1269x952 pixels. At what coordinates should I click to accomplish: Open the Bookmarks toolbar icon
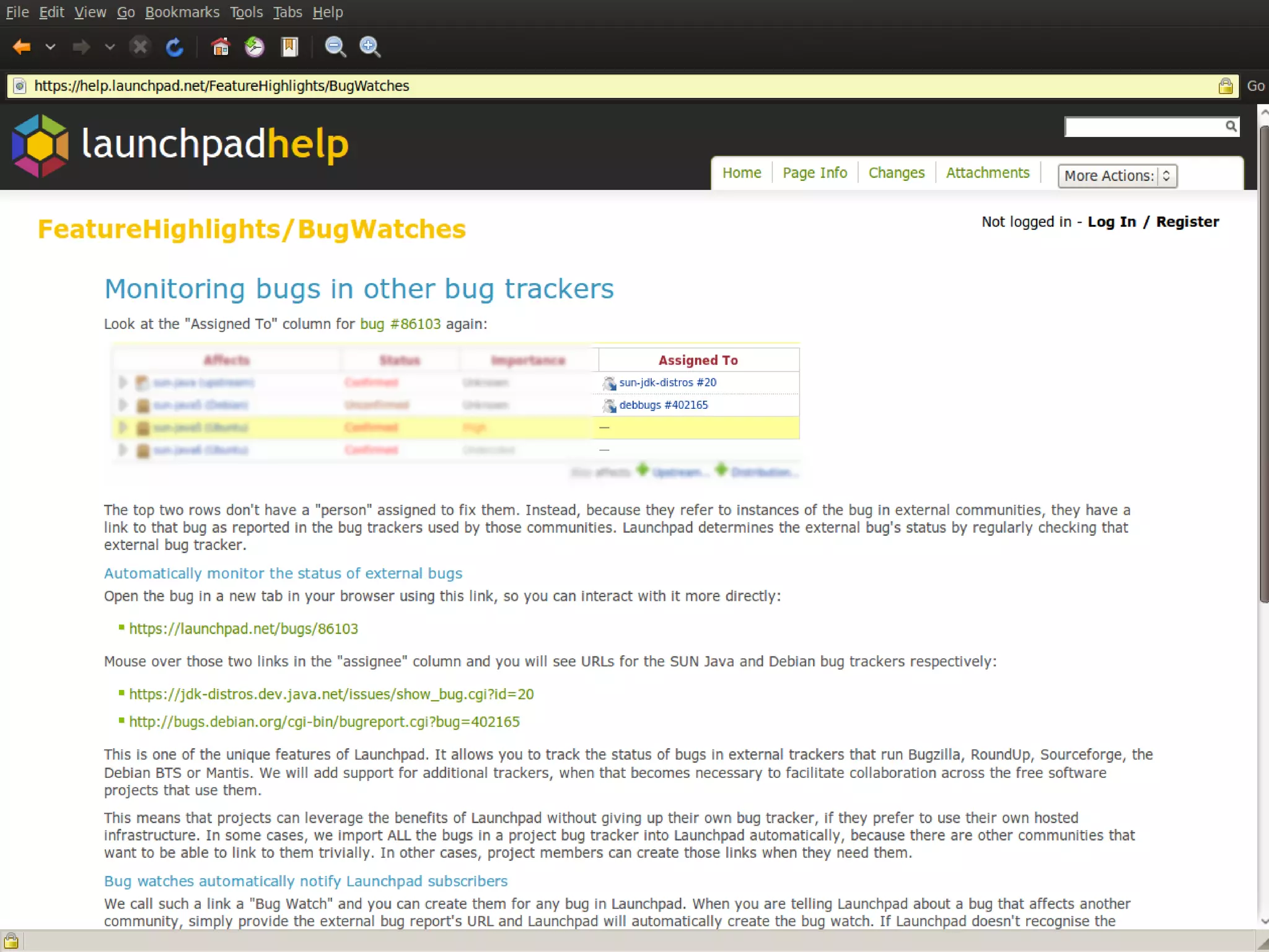click(x=289, y=47)
